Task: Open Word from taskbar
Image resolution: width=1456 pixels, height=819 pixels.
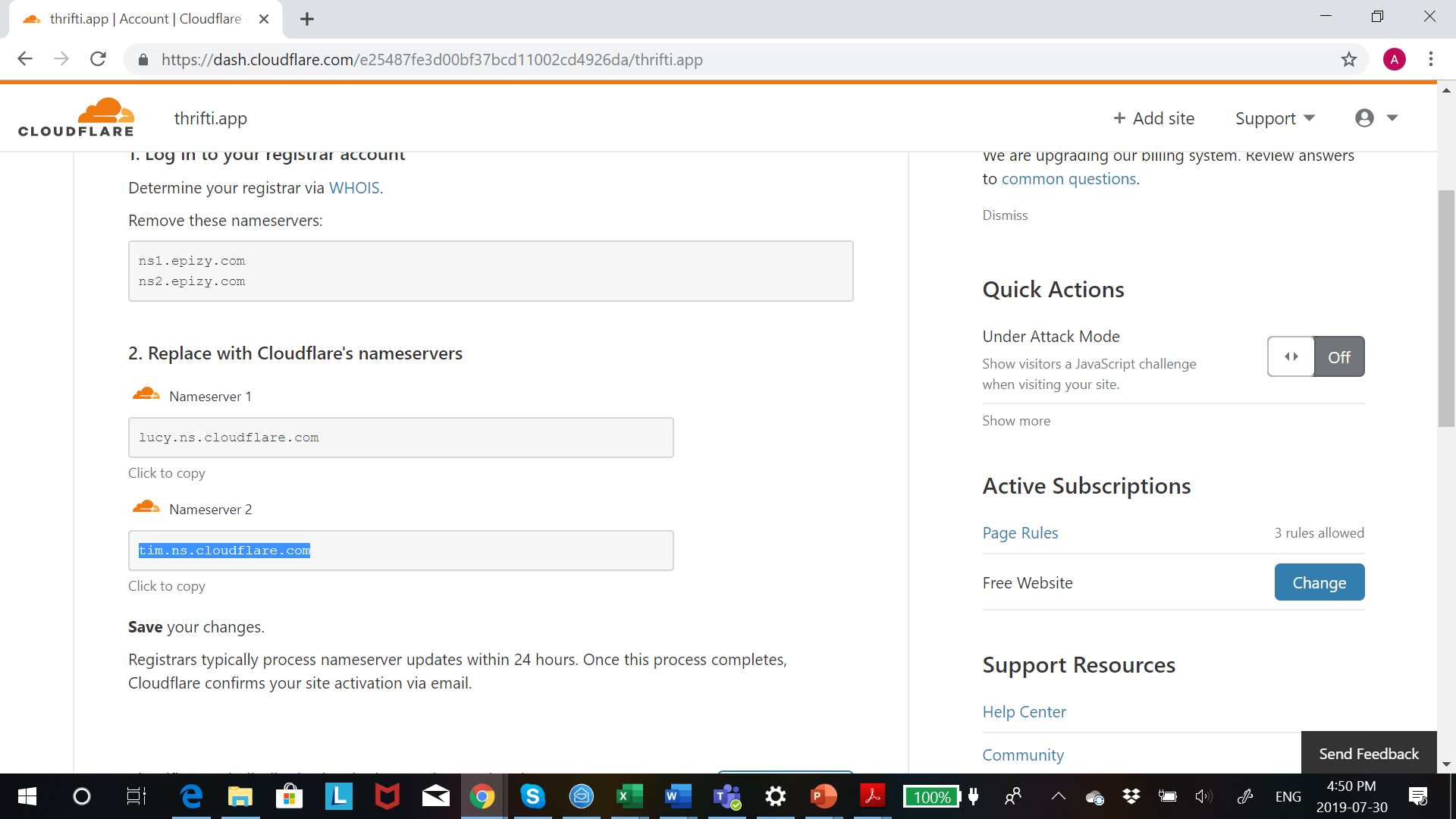Action: [678, 796]
